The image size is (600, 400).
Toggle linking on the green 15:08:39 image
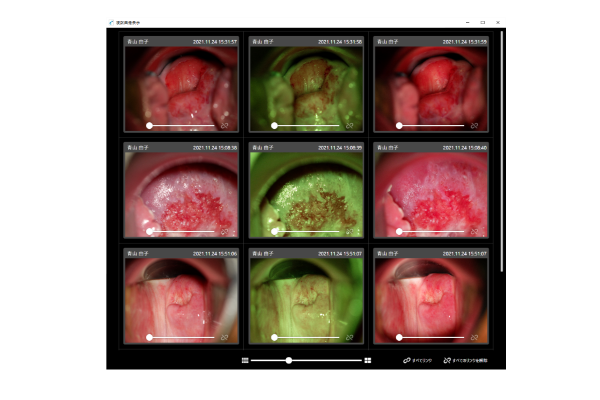[349, 232]
